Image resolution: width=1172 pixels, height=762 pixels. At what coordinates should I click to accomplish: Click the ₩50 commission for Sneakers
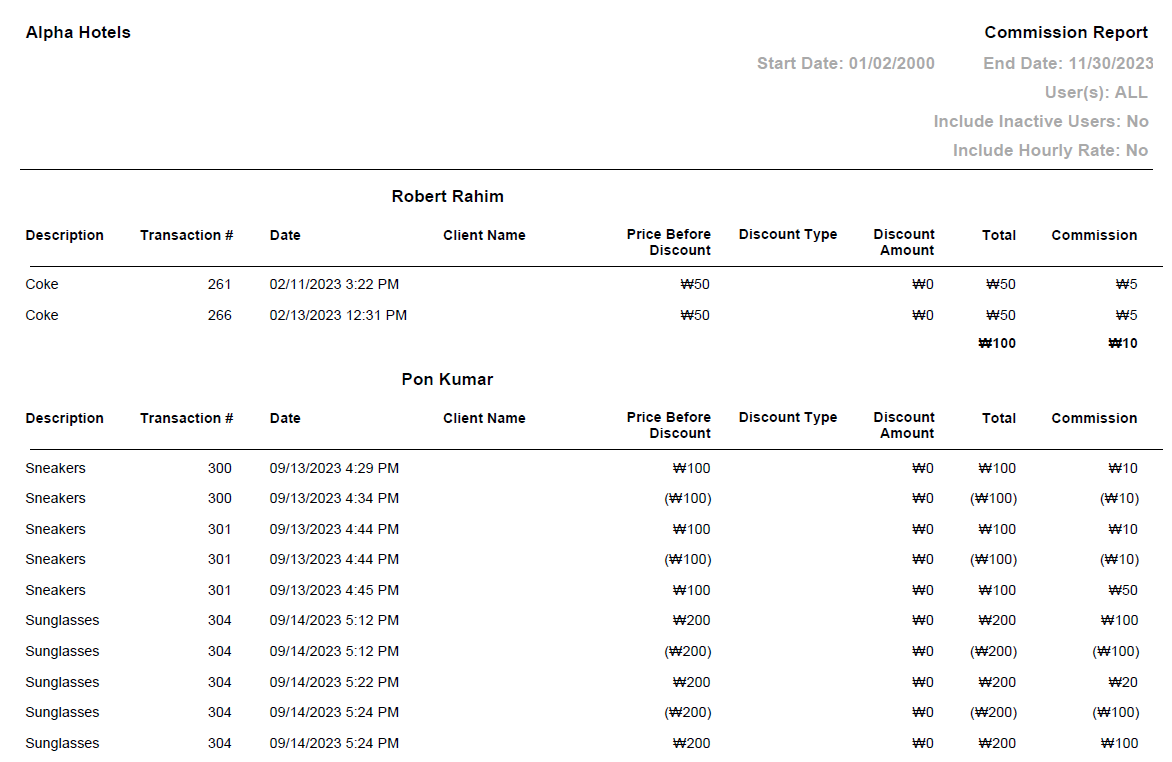pos(1122,590)
